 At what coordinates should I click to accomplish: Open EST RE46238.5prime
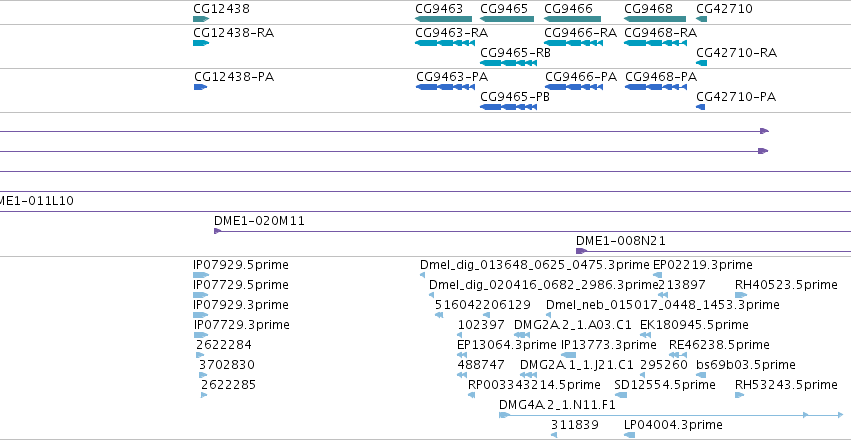[x=719, y=345]
